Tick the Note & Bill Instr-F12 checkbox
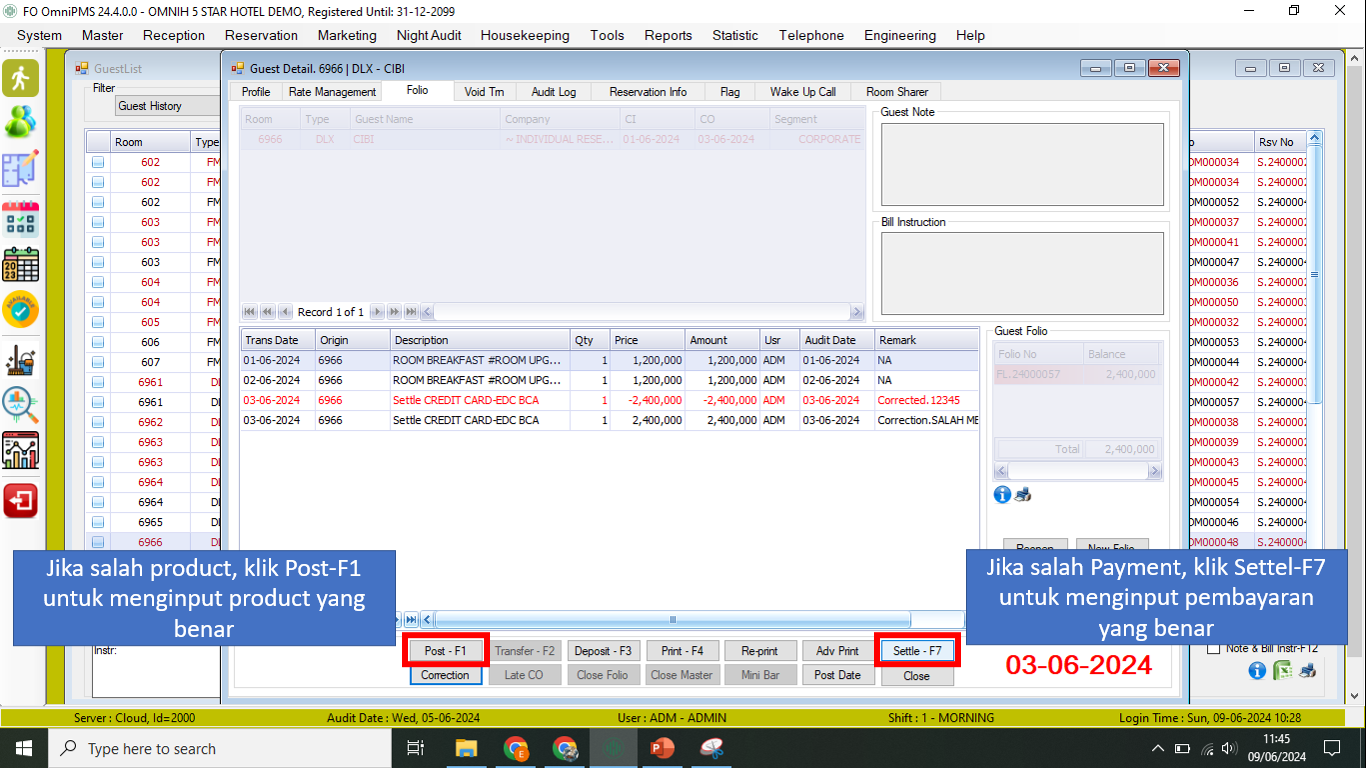Image resolution: width=1366 pixels, height=768 pixels. pos(1213,648)
